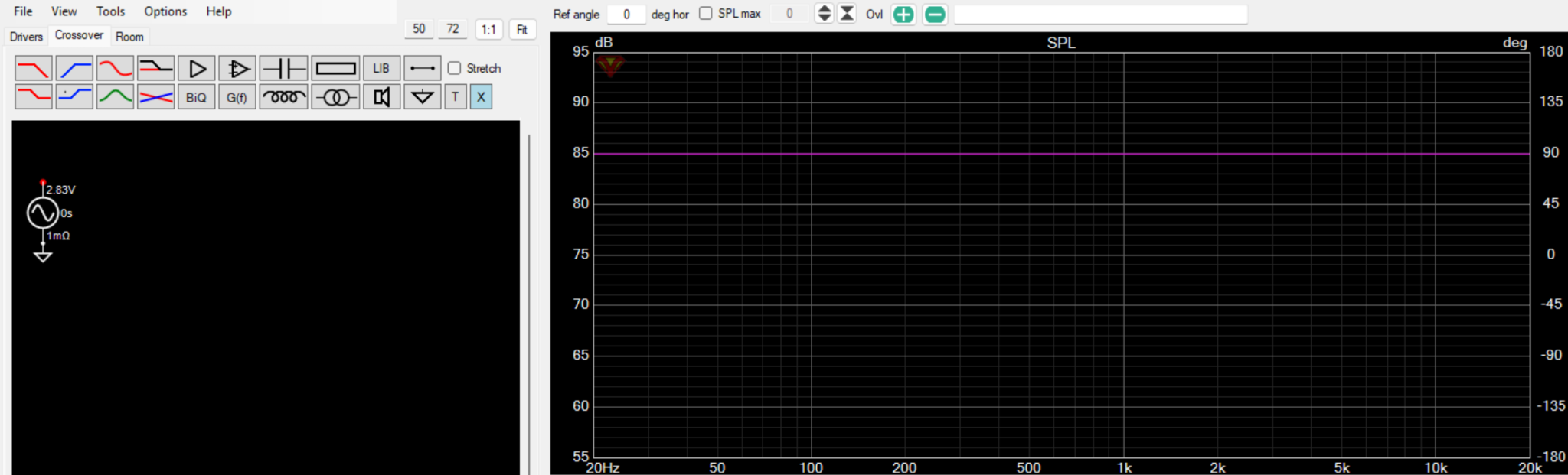Select the Crossover tab
The height and width of the screenshot is (475, 1568).
click(x=79, y=35)
